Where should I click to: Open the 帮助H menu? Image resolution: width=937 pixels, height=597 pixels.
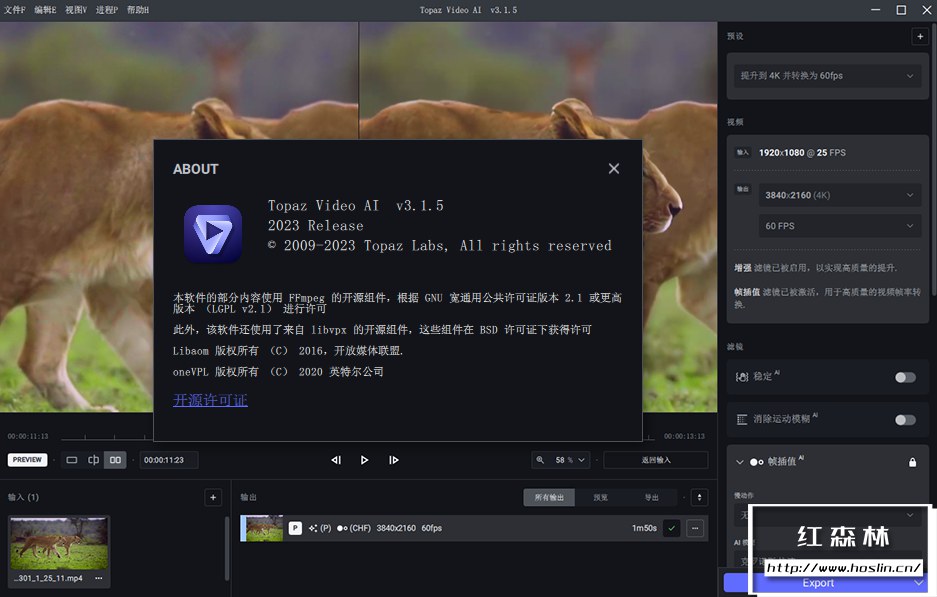(x=138, y=10)
